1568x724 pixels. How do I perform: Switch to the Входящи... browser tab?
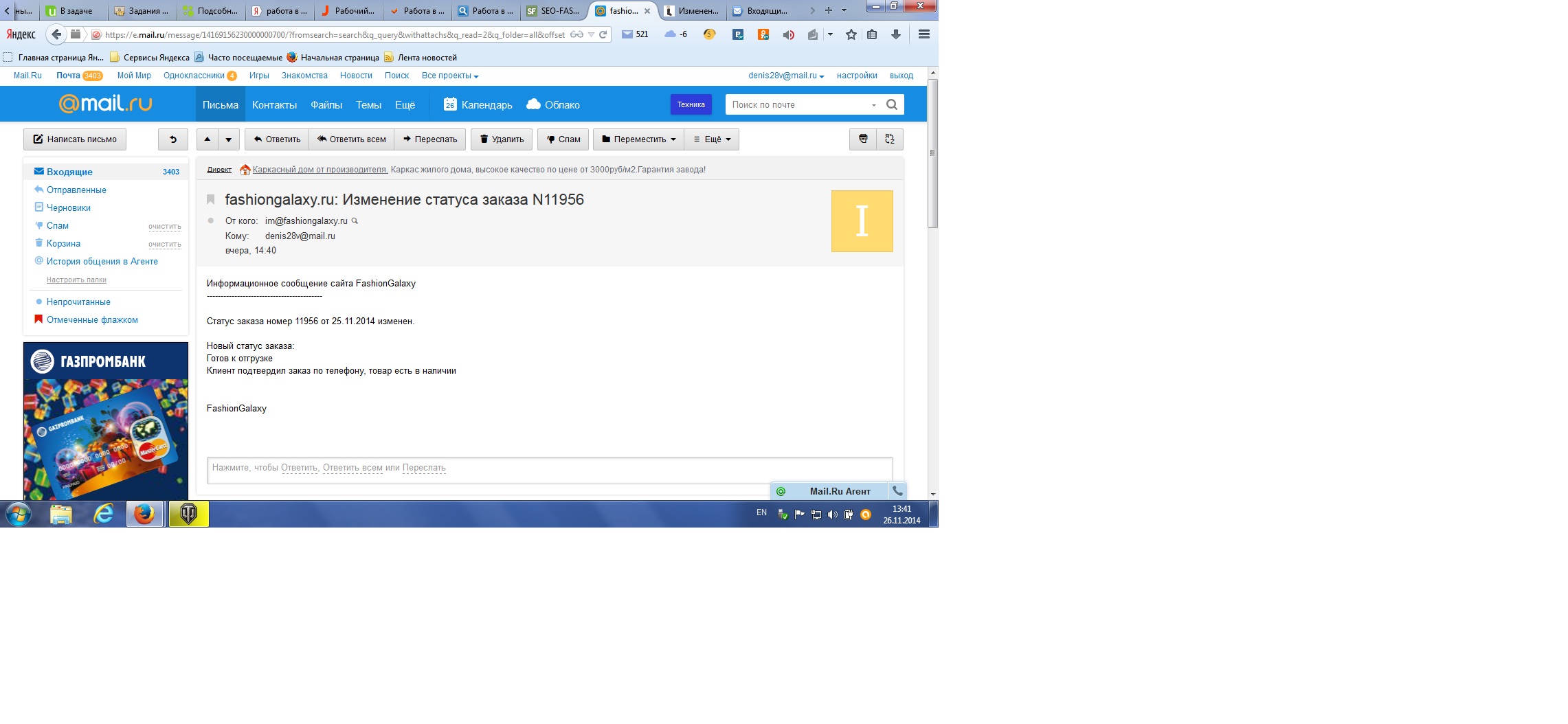(761, 10)
